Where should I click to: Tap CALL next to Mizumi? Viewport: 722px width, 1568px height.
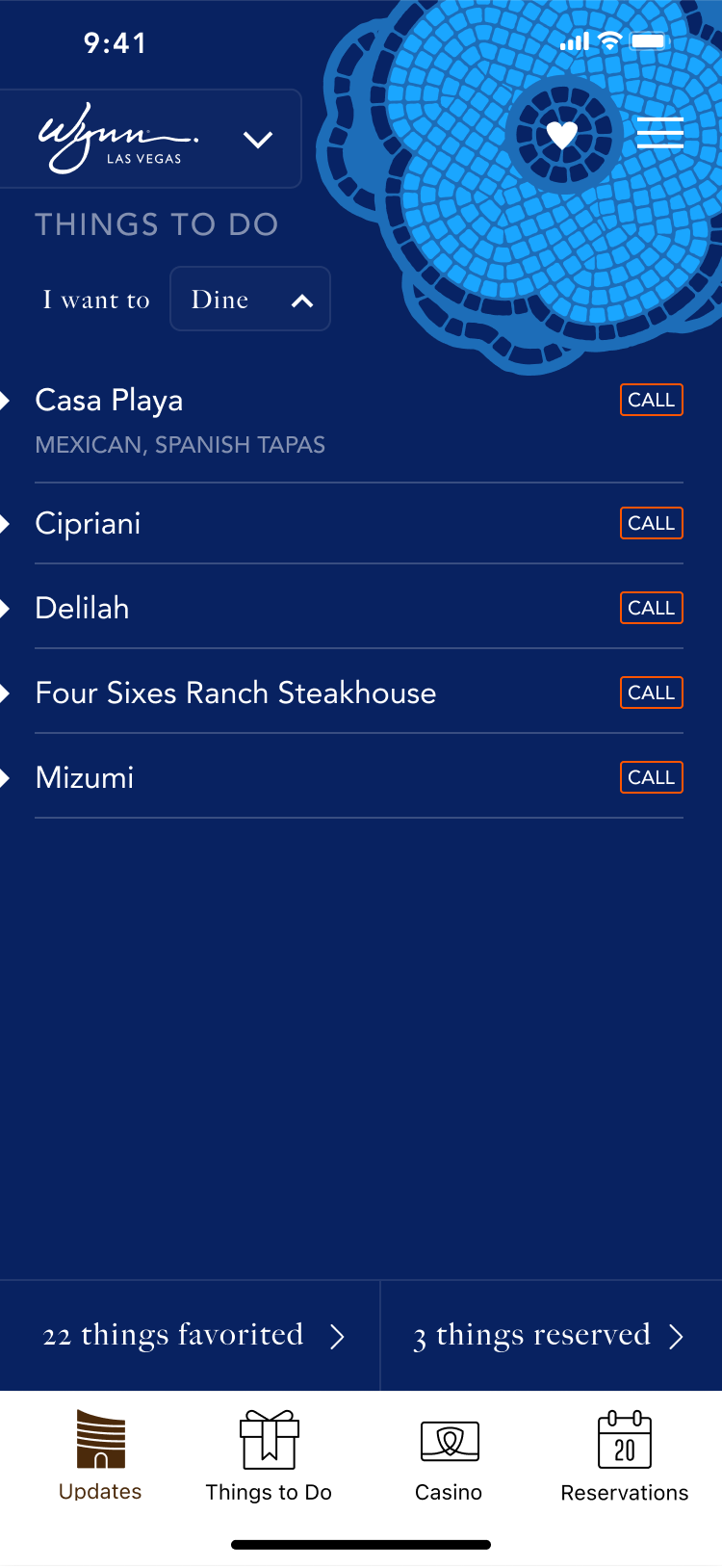652,778
